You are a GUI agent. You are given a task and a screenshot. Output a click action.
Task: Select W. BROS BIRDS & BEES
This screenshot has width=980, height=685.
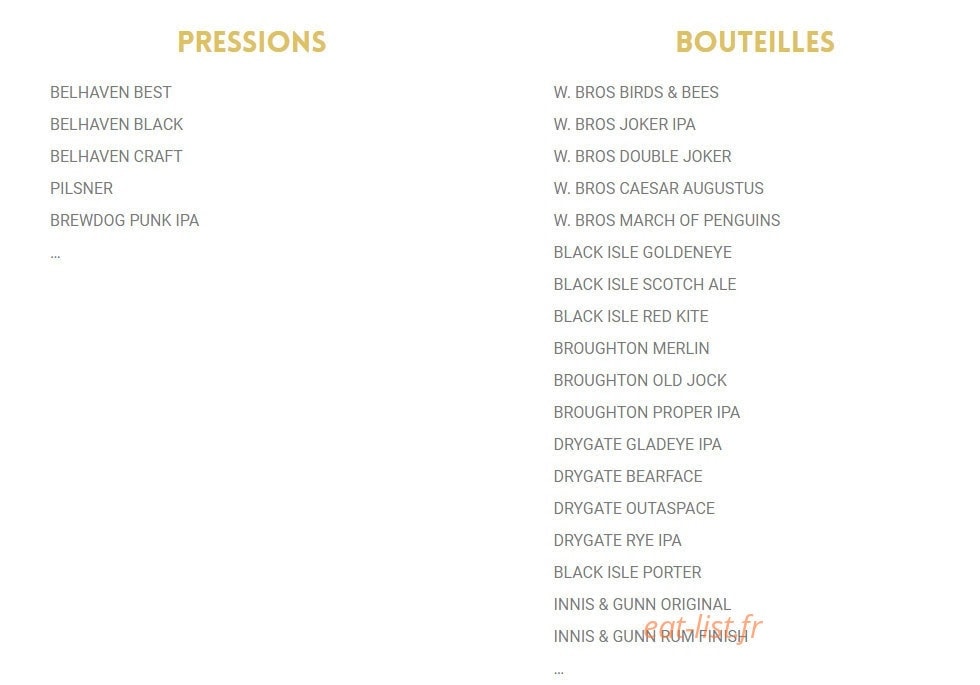[636, 92]
